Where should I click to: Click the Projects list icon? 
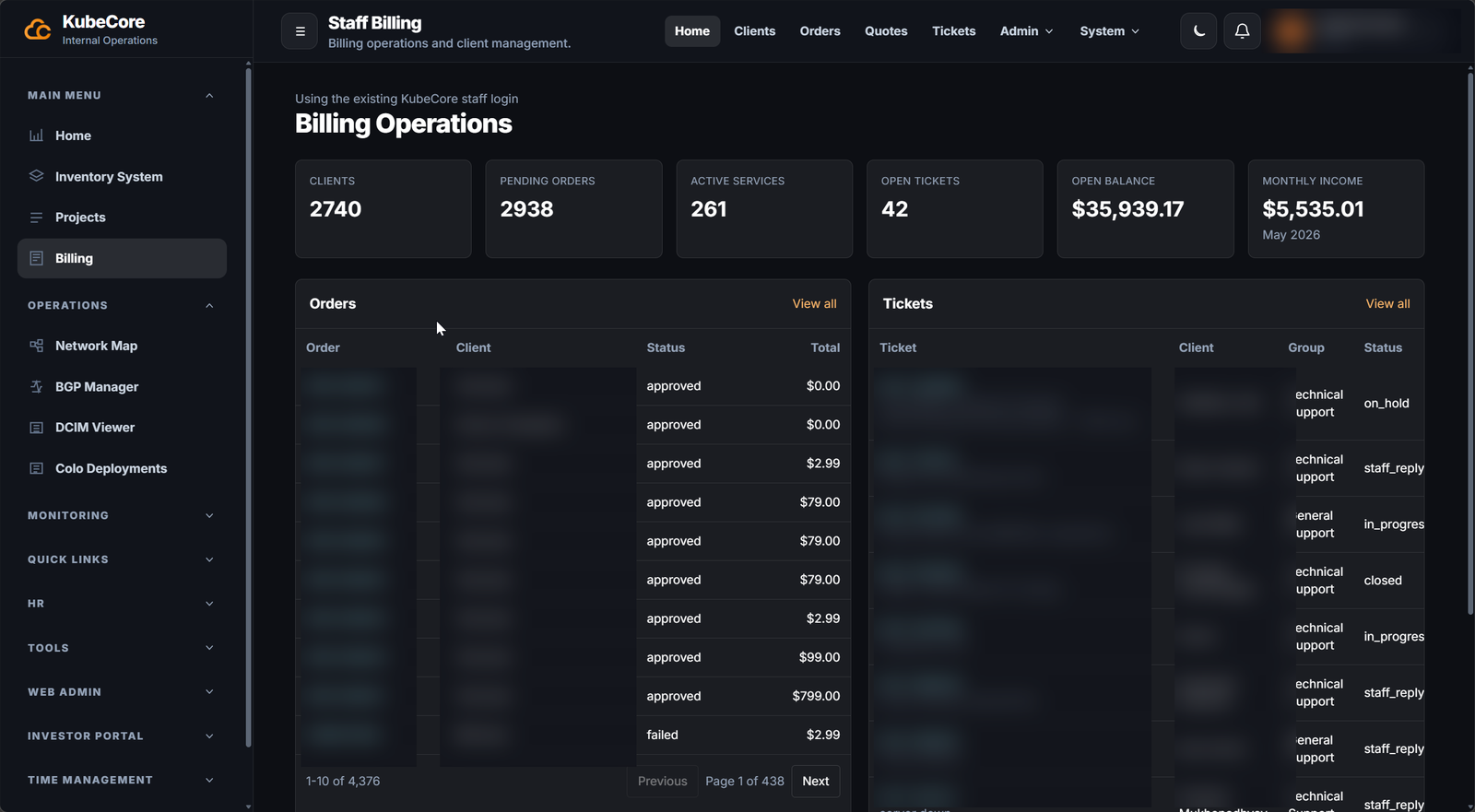pos(37,218)
